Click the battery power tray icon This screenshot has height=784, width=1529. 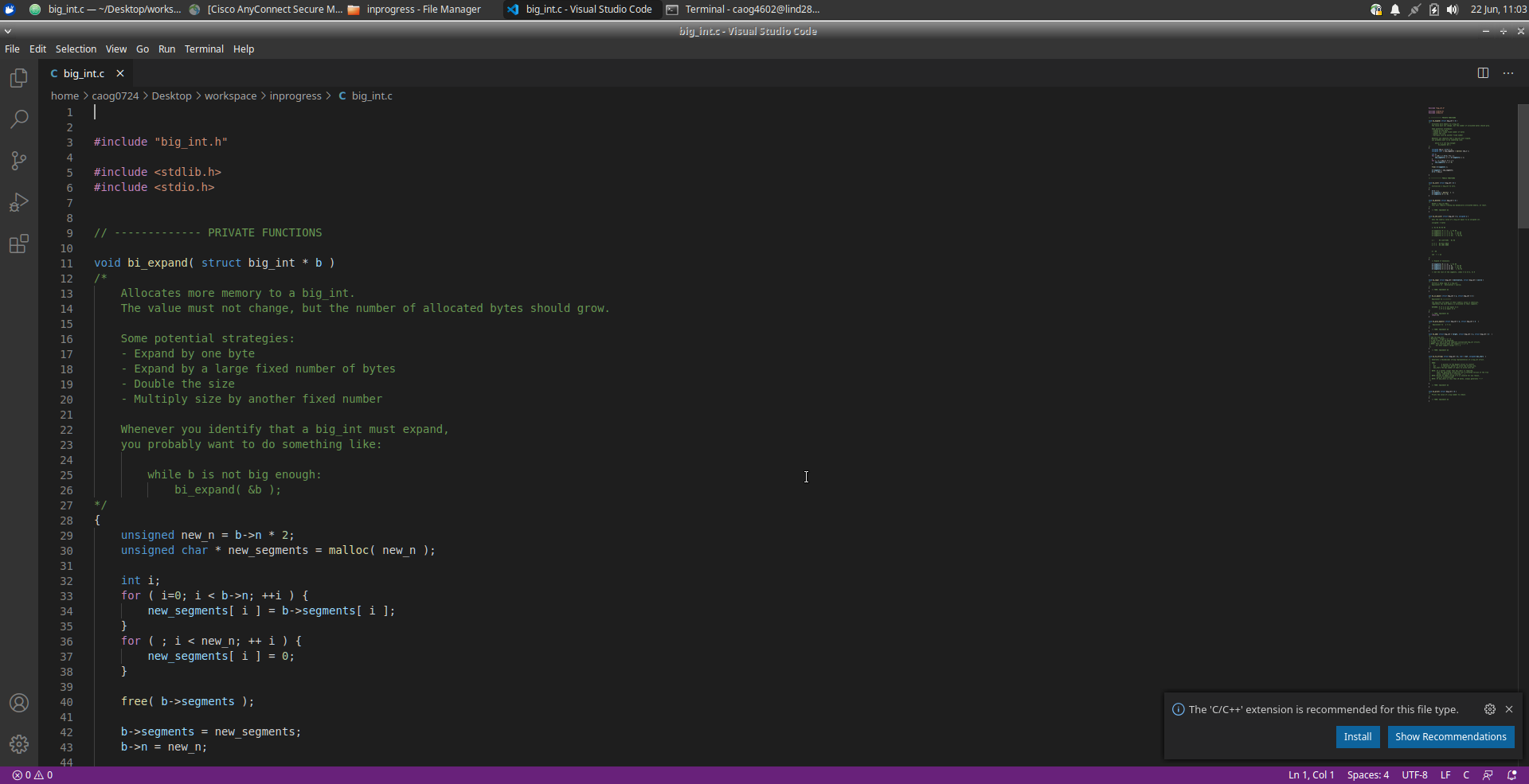pyautogui.click(x=1434, y=10)
